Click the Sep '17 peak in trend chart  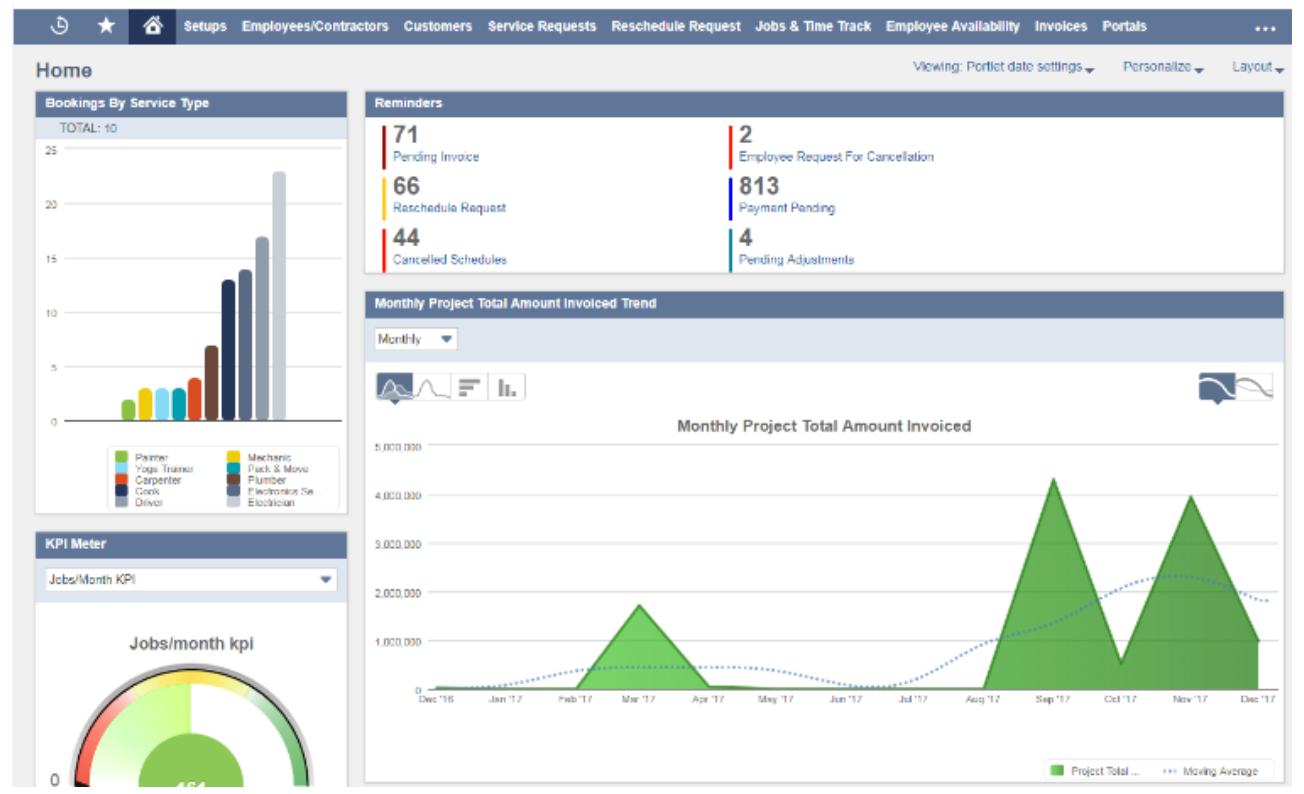tap(1053, 480)
